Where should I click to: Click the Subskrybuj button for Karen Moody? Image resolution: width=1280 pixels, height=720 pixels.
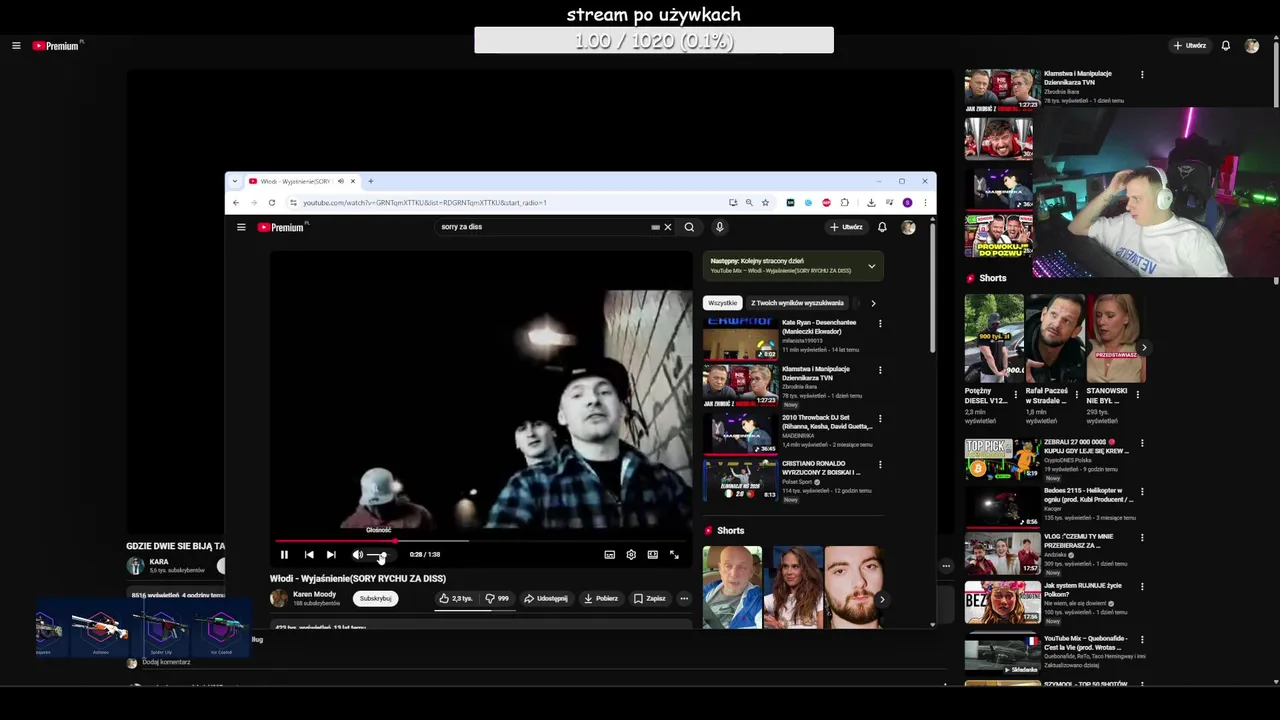point(375,598)
